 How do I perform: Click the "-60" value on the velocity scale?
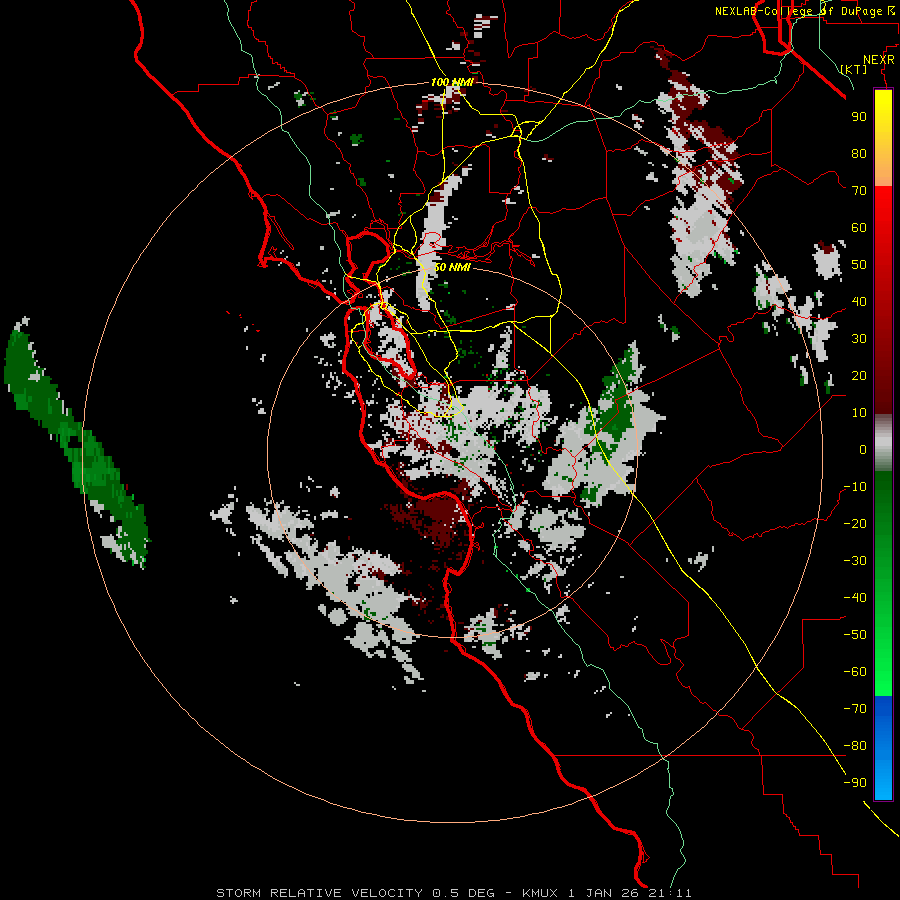[x=855, y=672]
